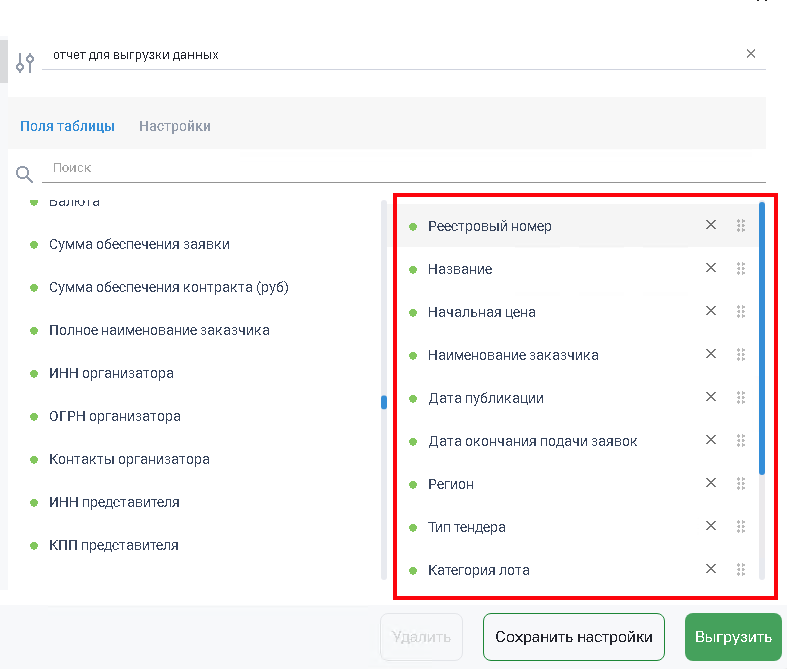Click the 'Сохранить настройки' button
The height and width of the screenshot is (669, 787).
coord(574,637)
